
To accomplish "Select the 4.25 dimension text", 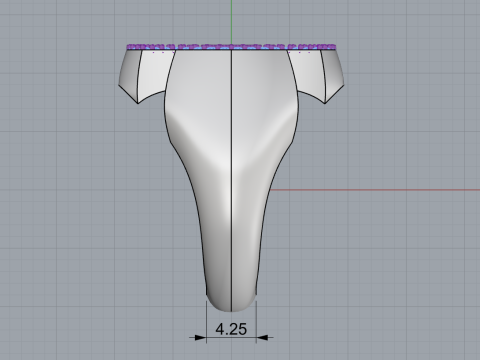I will pos(231,329).
